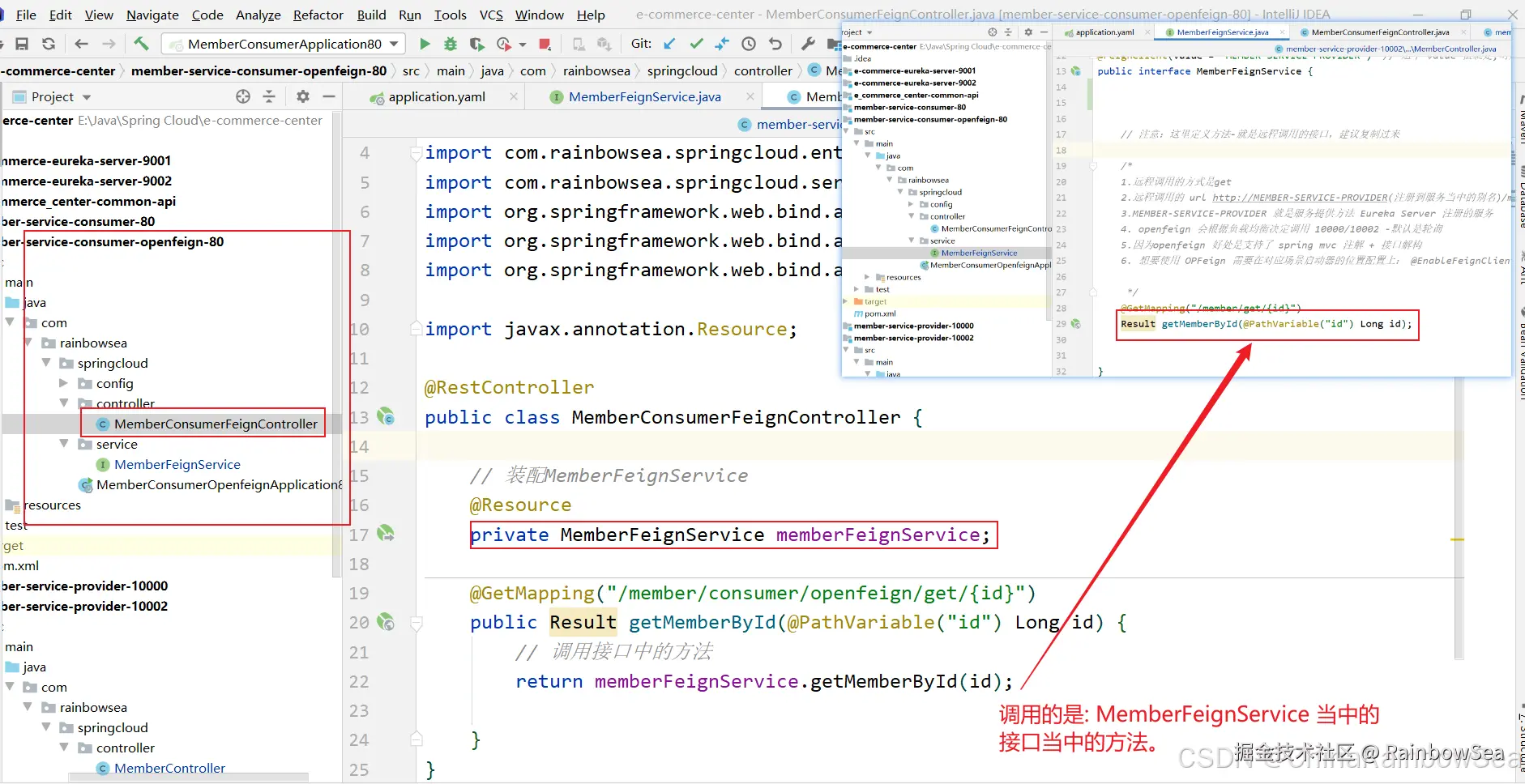1525x784 pixels.
Task: Collapse the getMemberById method fold at line 20
Action: pyautogui.click(x=416, y=623)
